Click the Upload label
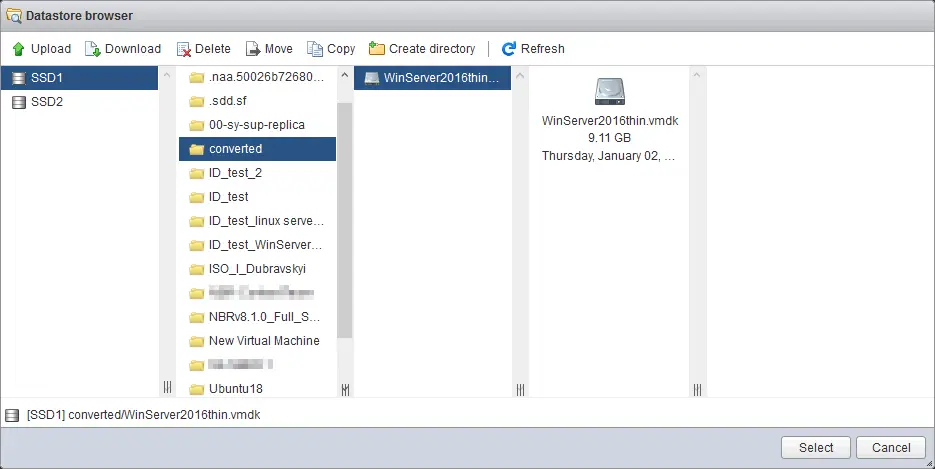The image size is (935, 469). click(51, 49)
